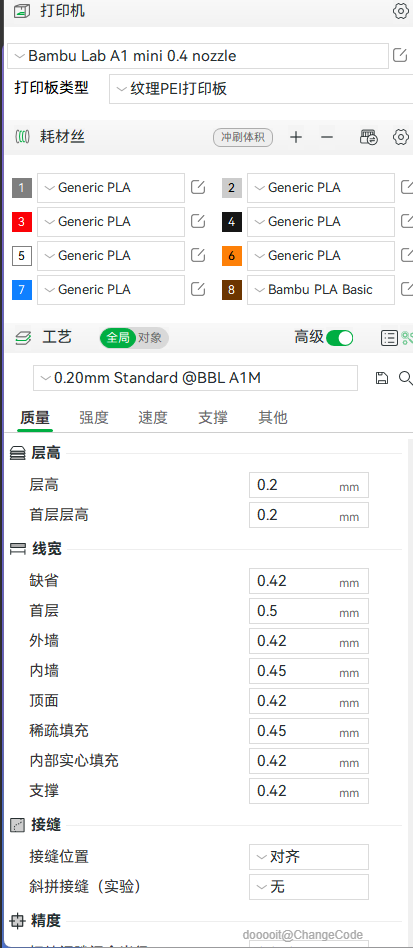
Task: Click filament 4 black color swatch
Action: [x=232, y=222]
